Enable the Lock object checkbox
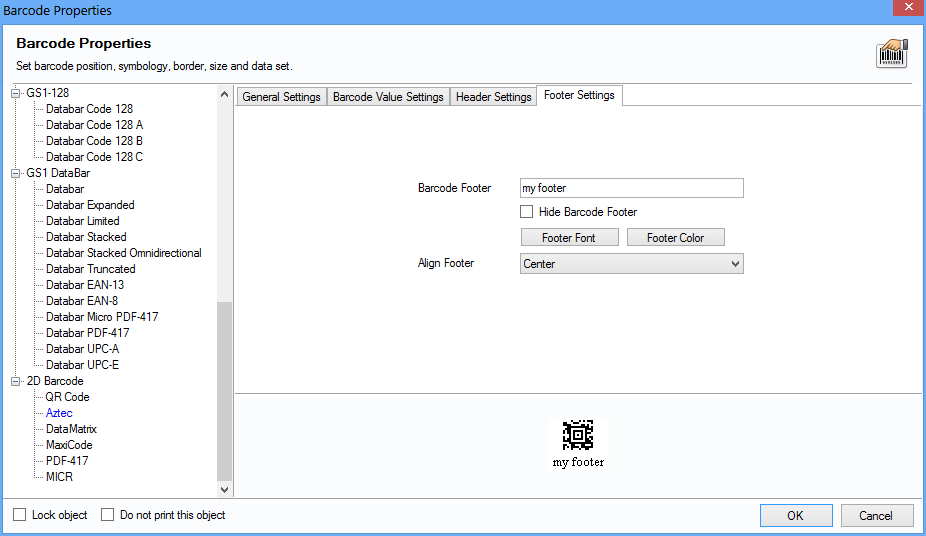This screenshot has height=536, width=926. (19, 515)
